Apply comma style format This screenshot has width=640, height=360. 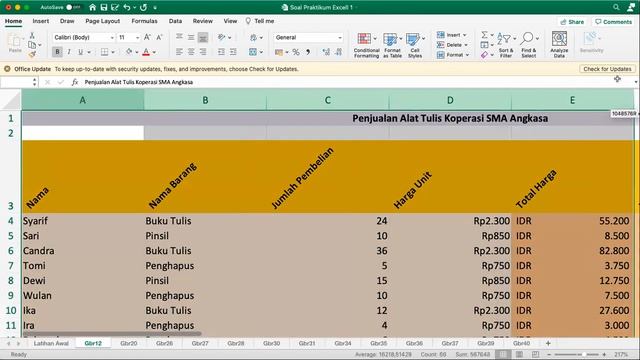308,52
